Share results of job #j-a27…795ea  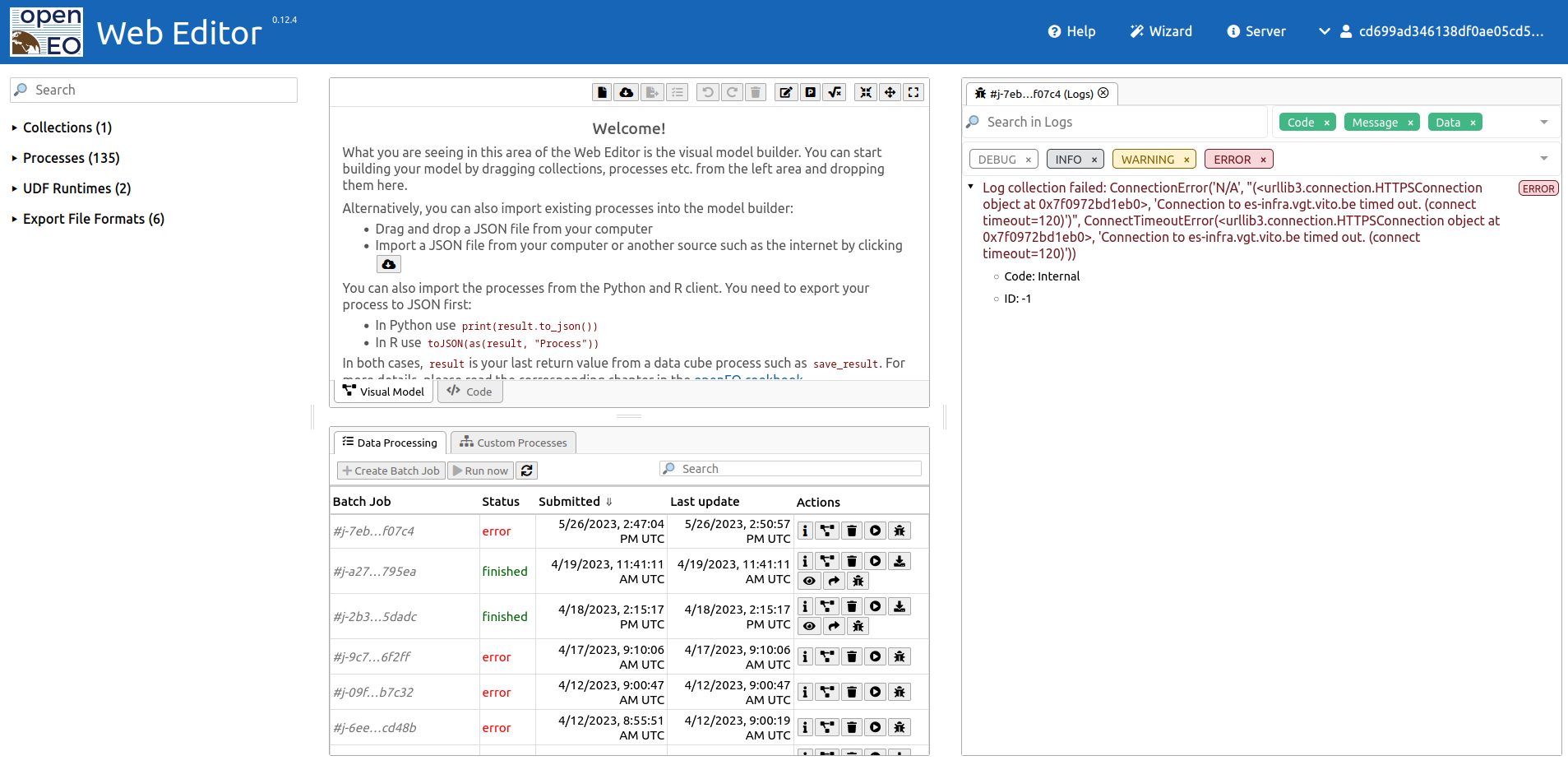click(x=834, y=580)
